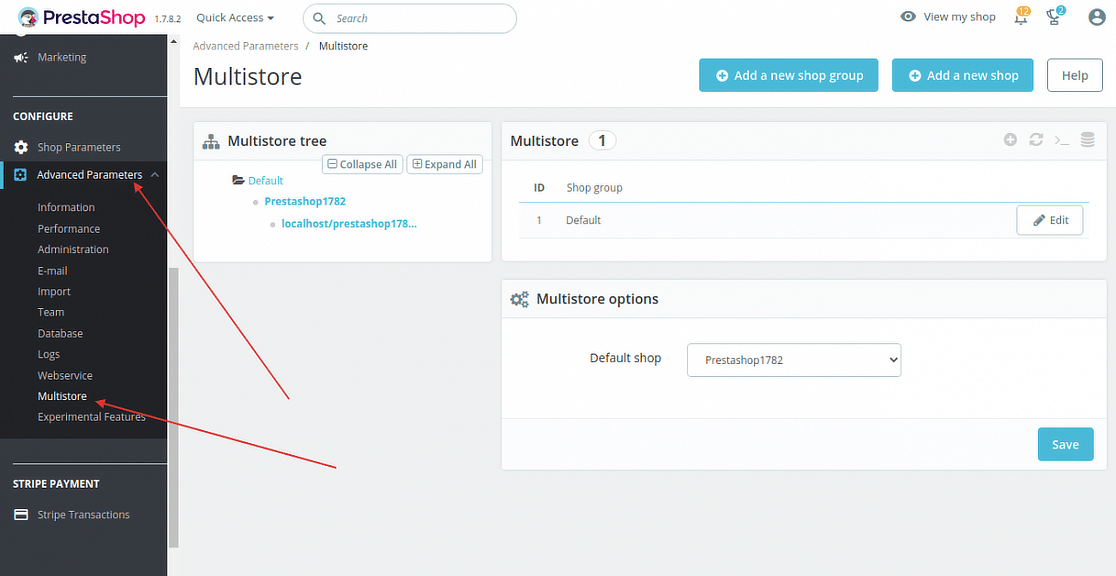
Task: Click the Multistore options gears icon
Action: tap(520, 299)
